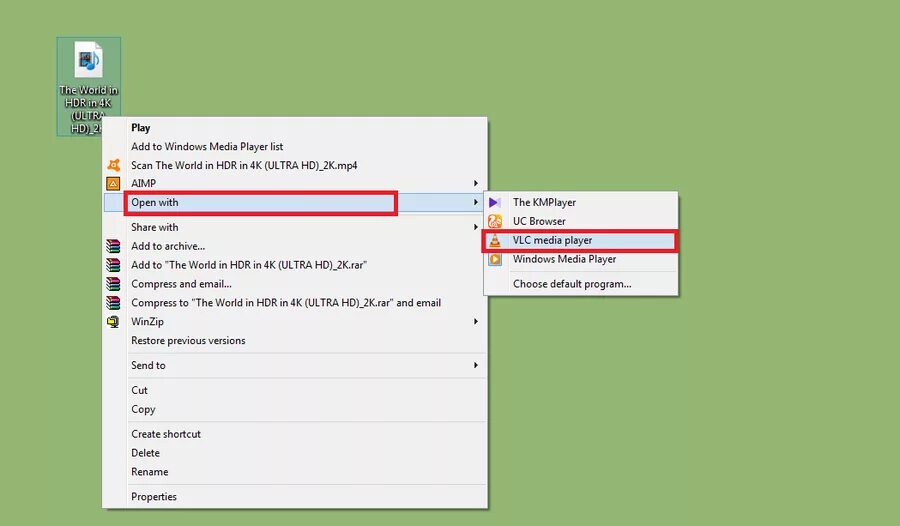
Task: Click the WinZip icon
Action: [x=114, y=322]
